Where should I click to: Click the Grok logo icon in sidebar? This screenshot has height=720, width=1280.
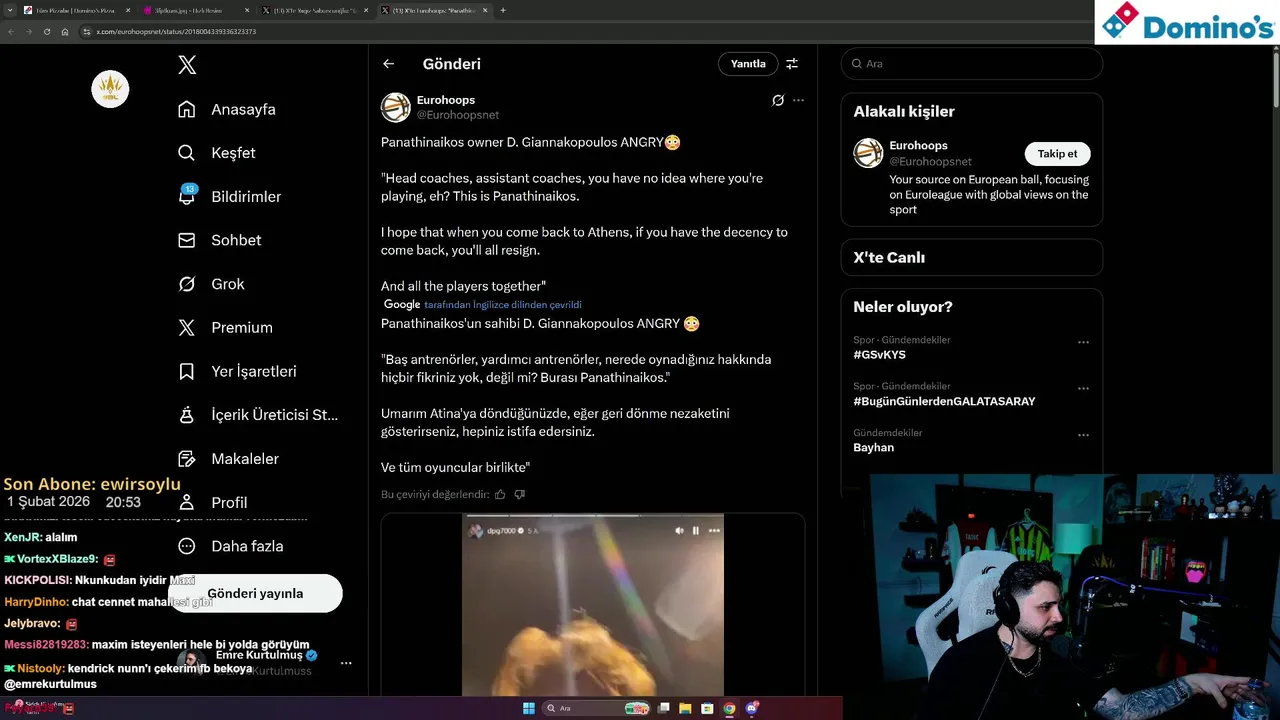tap(187, 284)
